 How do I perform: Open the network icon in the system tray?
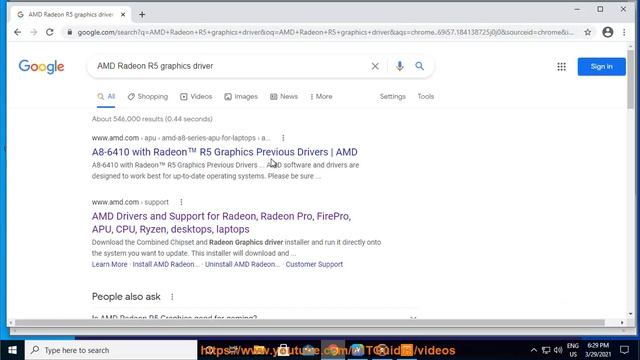coord(546,350)
